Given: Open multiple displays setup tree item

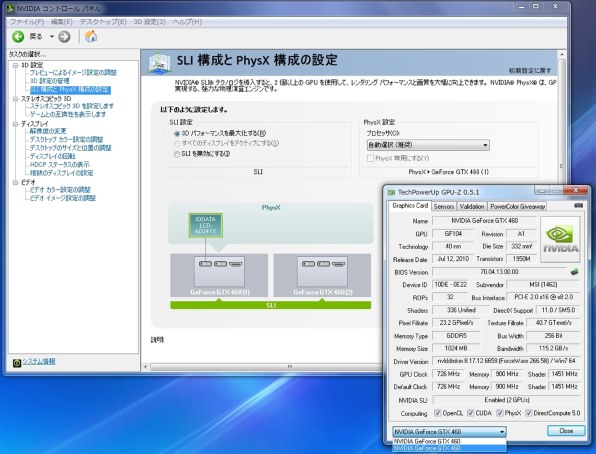Looking at the screenshot, I should (61, 173).
